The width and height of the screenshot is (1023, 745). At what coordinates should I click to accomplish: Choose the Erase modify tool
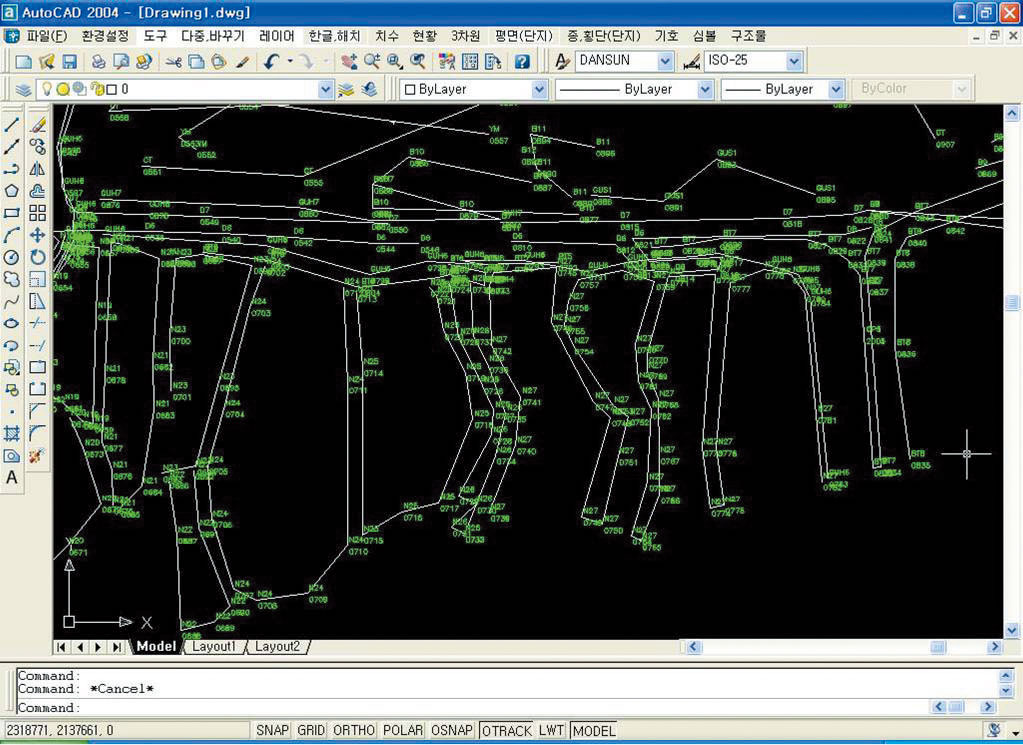(x=38, y=125)
